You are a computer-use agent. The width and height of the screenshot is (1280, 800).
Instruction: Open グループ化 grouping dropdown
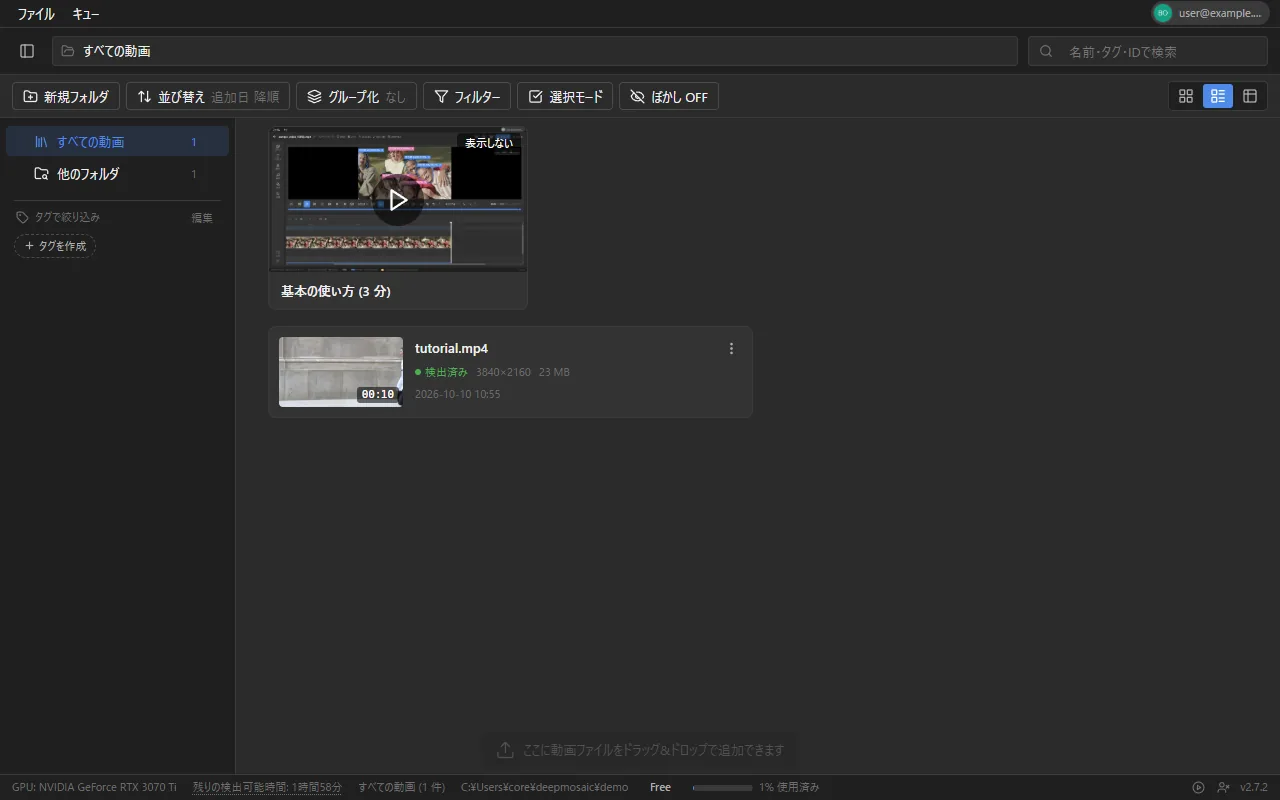coord(356,97)
